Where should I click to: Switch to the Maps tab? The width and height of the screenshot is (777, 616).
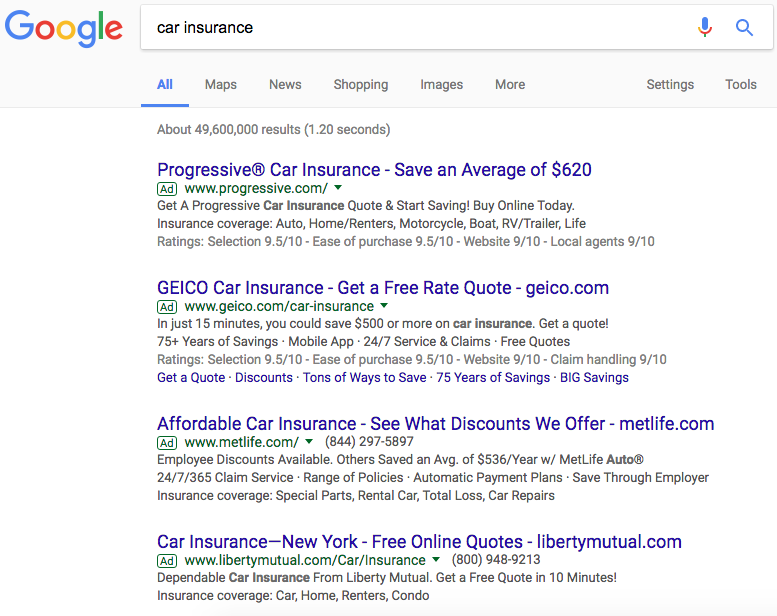221,85
